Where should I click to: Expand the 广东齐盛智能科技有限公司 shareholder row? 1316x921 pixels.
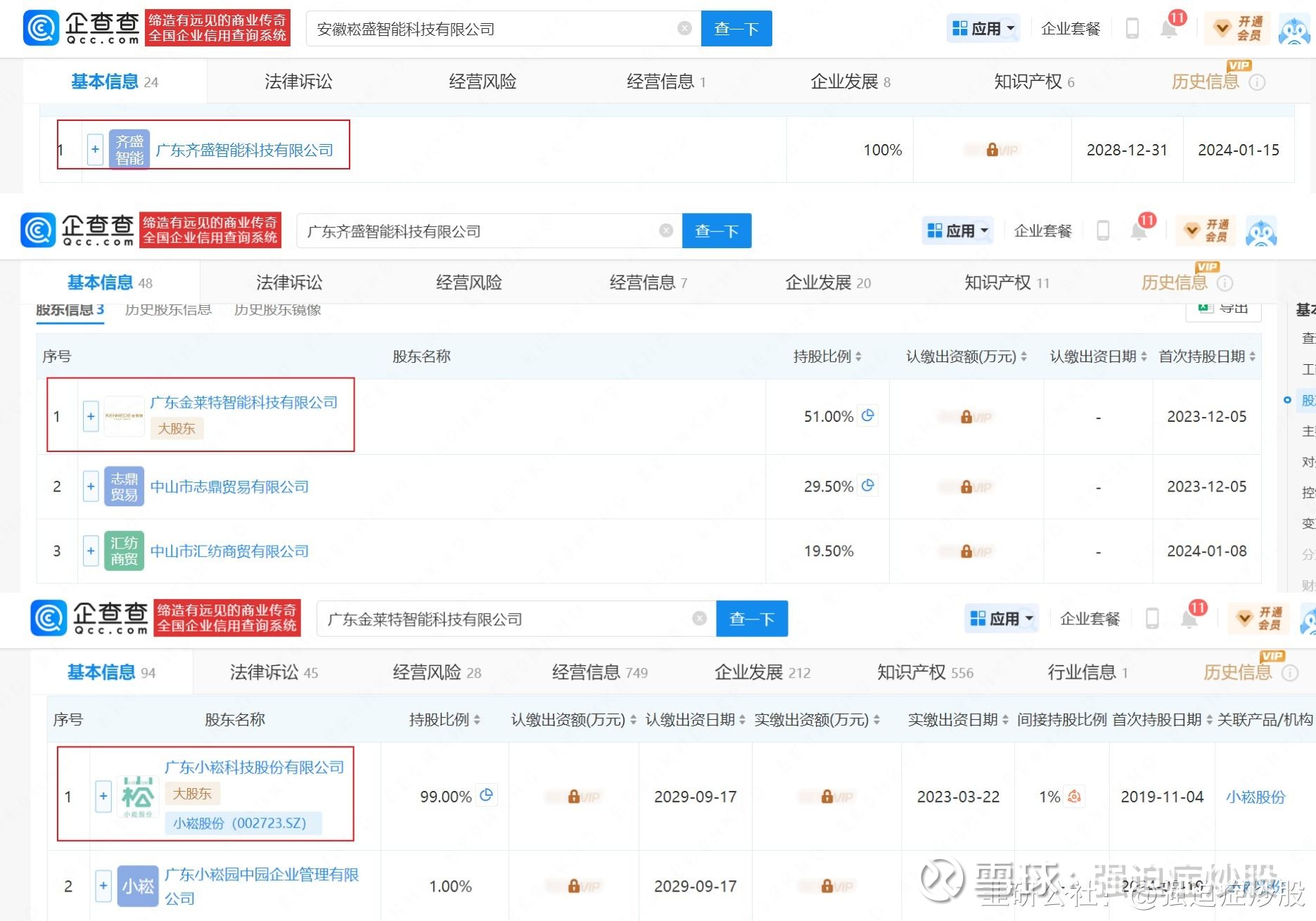(95, 150)
